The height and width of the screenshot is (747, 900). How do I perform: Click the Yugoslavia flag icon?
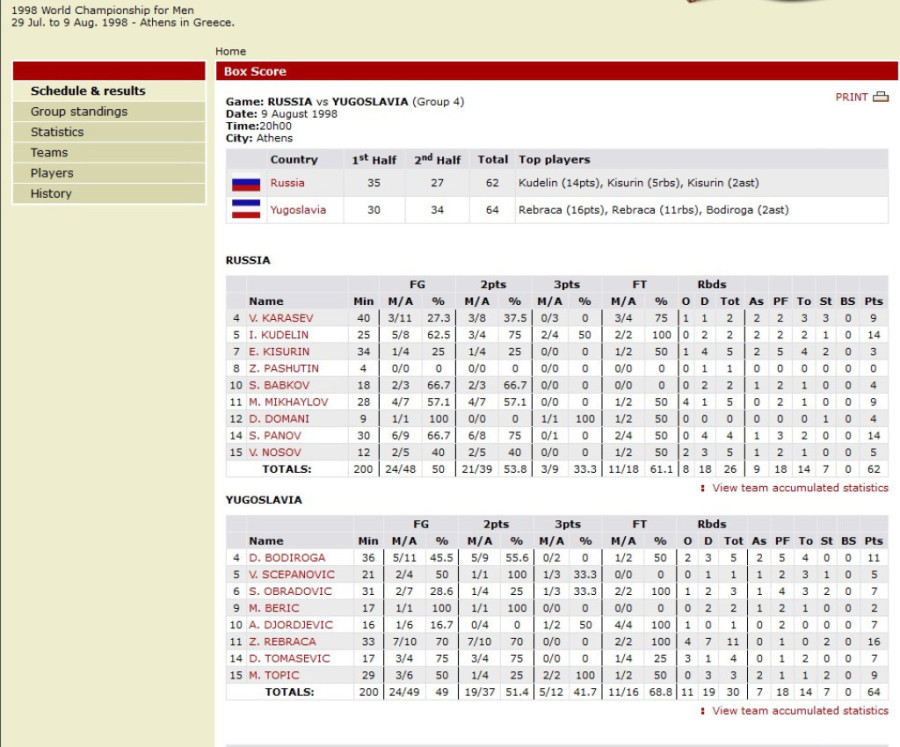[246, 210]
